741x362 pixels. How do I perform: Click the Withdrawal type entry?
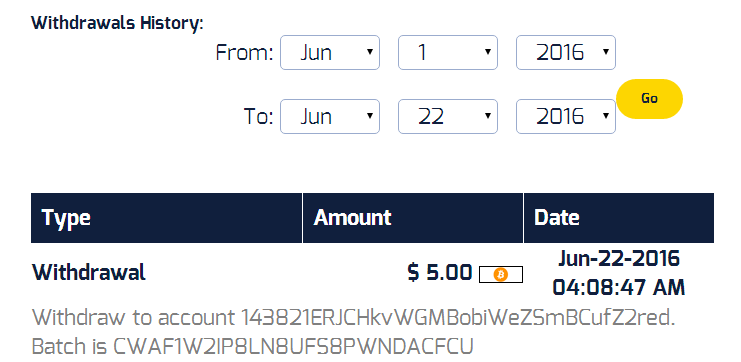[x=89, y=273]
